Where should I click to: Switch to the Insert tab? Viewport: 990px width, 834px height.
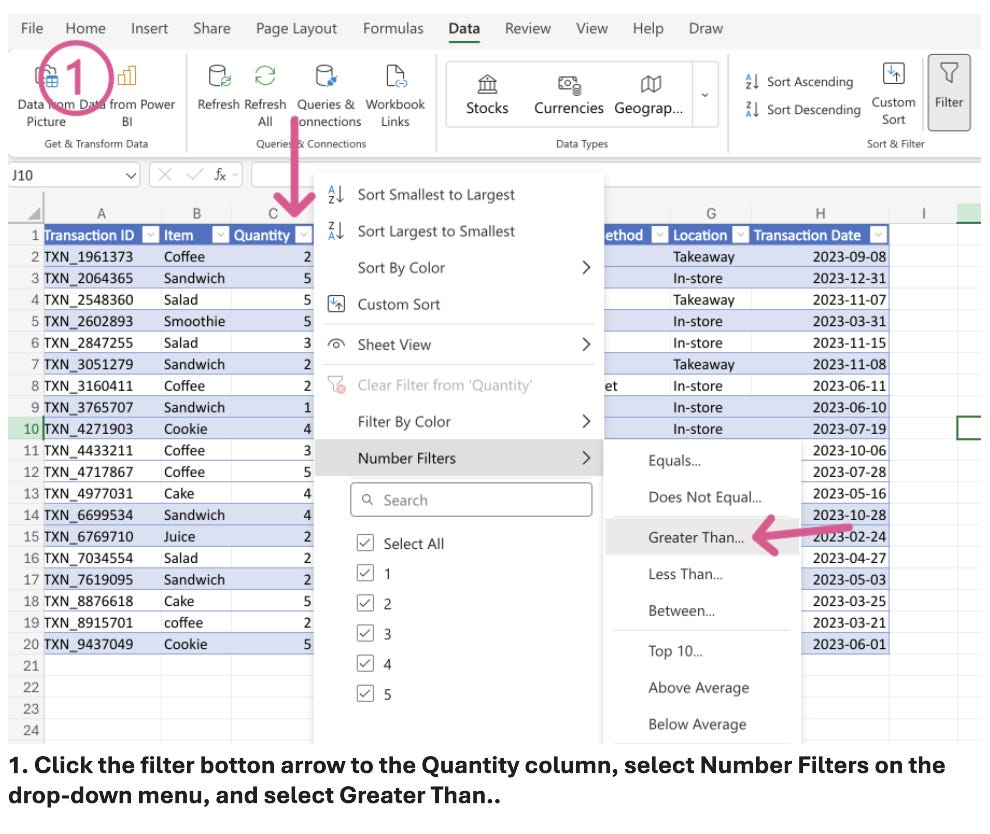[149, 28]
